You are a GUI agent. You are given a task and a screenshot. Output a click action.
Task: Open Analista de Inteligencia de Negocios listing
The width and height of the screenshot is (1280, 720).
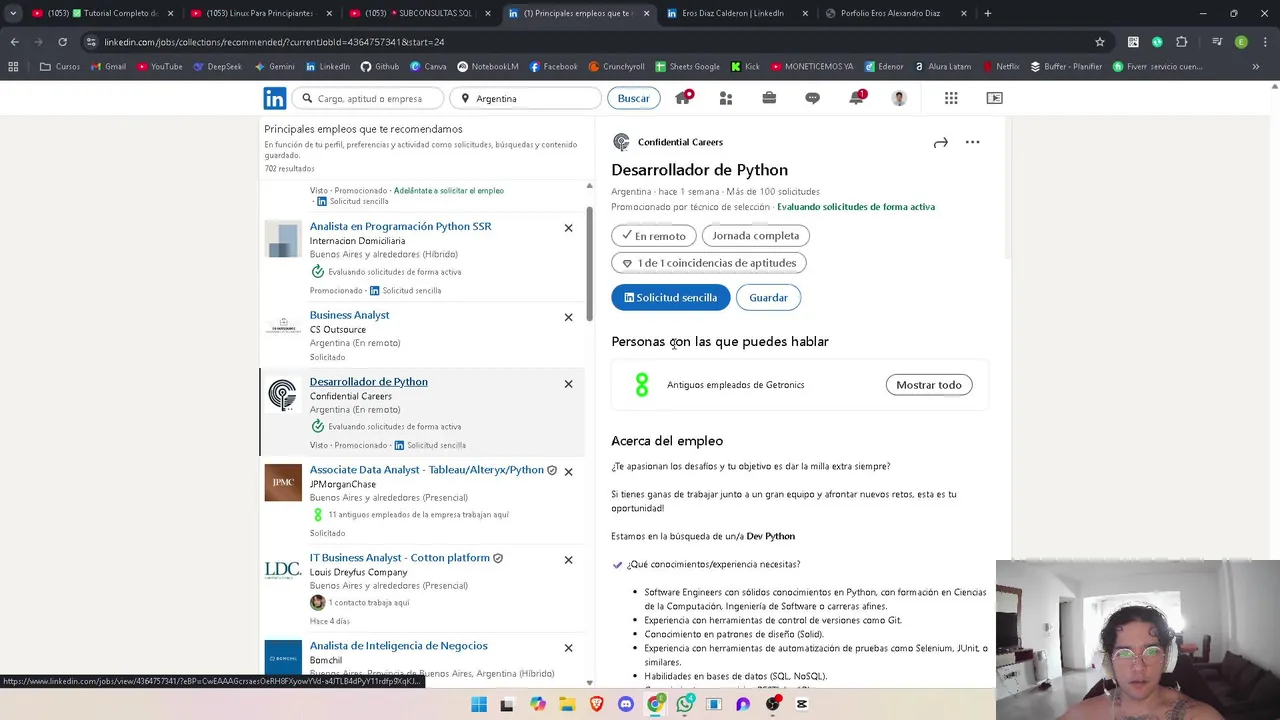(x=398, y=646)
